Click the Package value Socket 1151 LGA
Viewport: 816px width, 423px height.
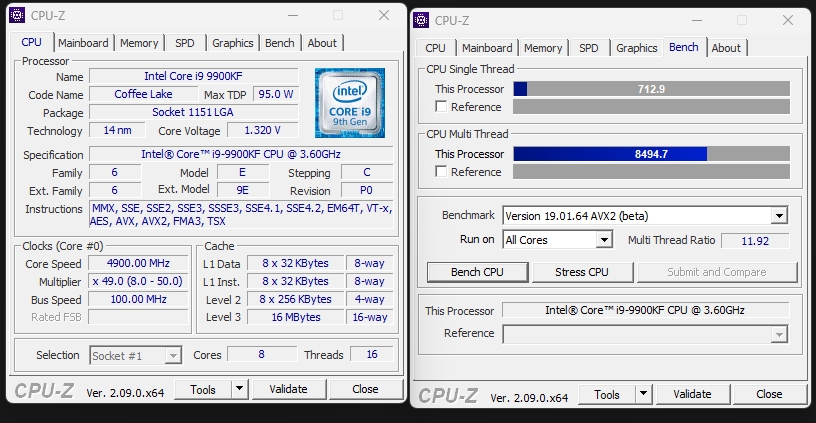pyautogui.click(x=194, y=112)
